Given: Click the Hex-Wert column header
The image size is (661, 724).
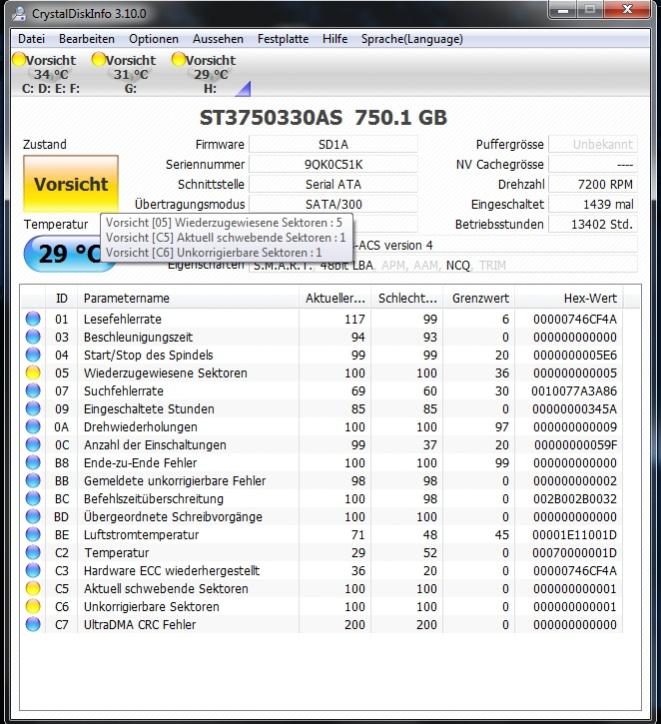Looking at the screenshot, I should 569,298.
